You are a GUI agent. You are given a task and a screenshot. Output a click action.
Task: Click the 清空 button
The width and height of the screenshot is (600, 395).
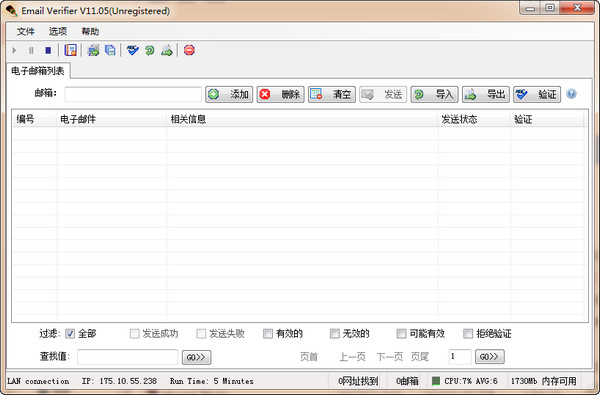331,94
